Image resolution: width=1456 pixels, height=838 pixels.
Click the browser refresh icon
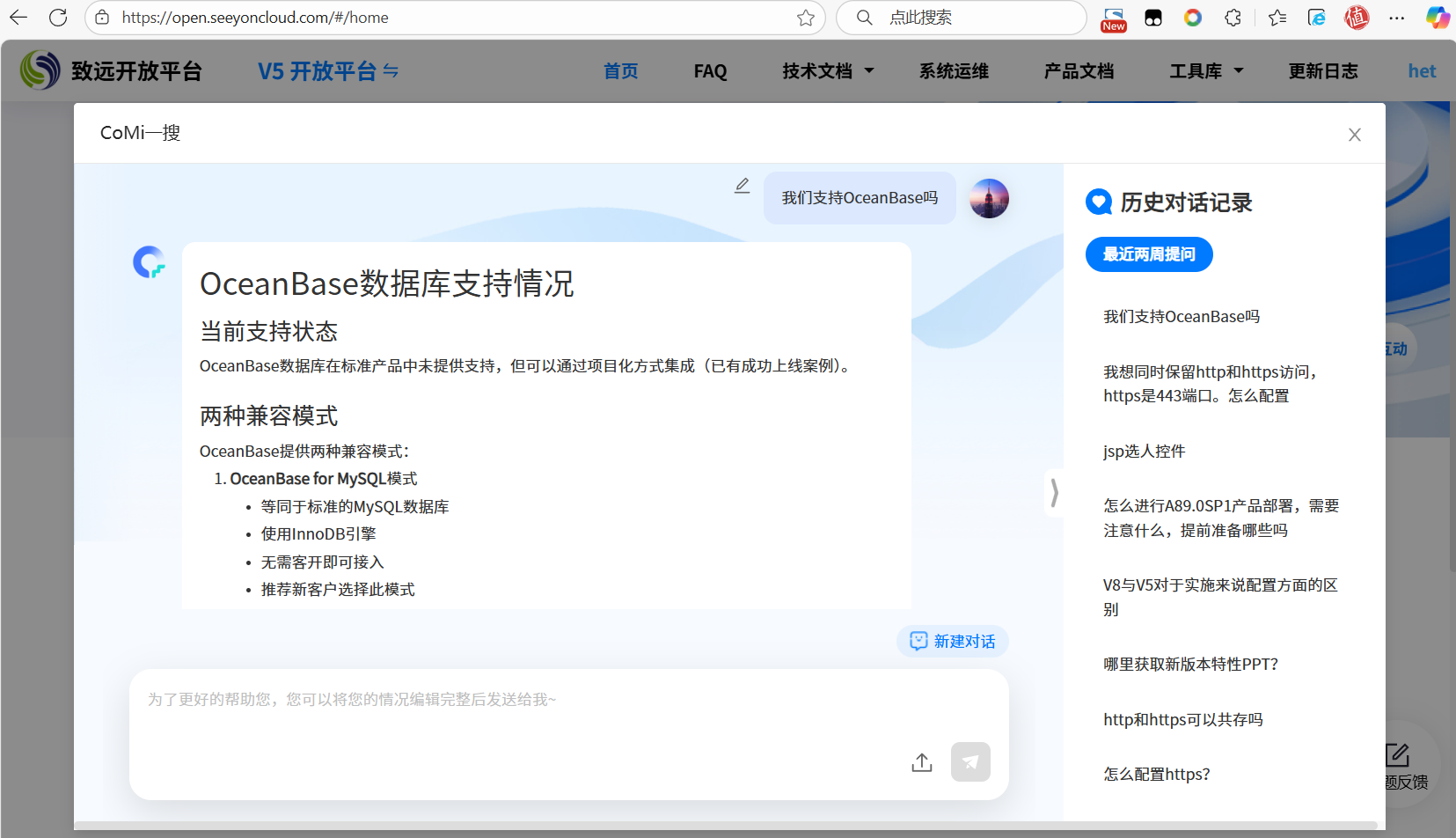pyautogui.click(x=58, y=18)
